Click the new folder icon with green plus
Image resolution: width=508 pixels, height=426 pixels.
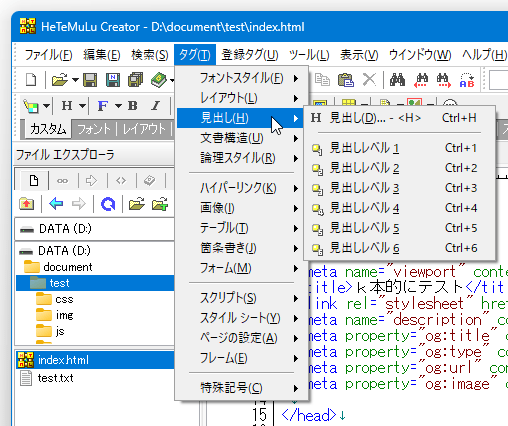pos(160,204)
